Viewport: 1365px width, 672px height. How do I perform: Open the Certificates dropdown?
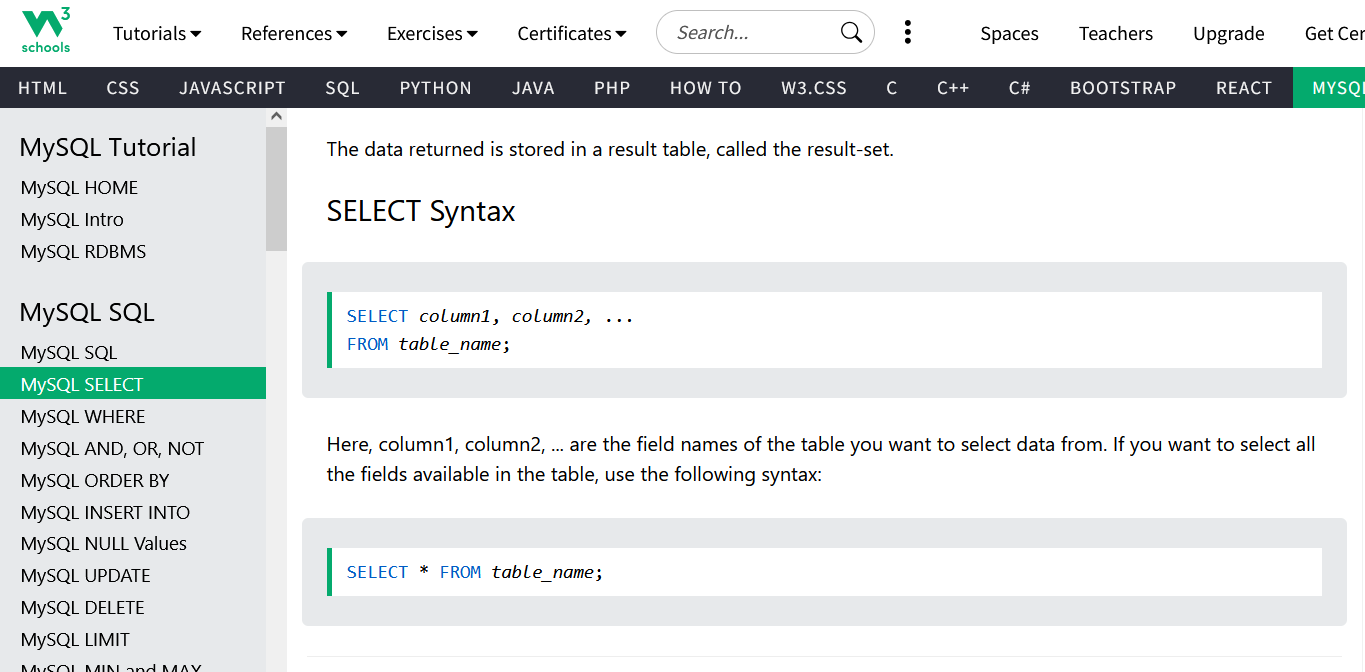[x=572, y=34]
